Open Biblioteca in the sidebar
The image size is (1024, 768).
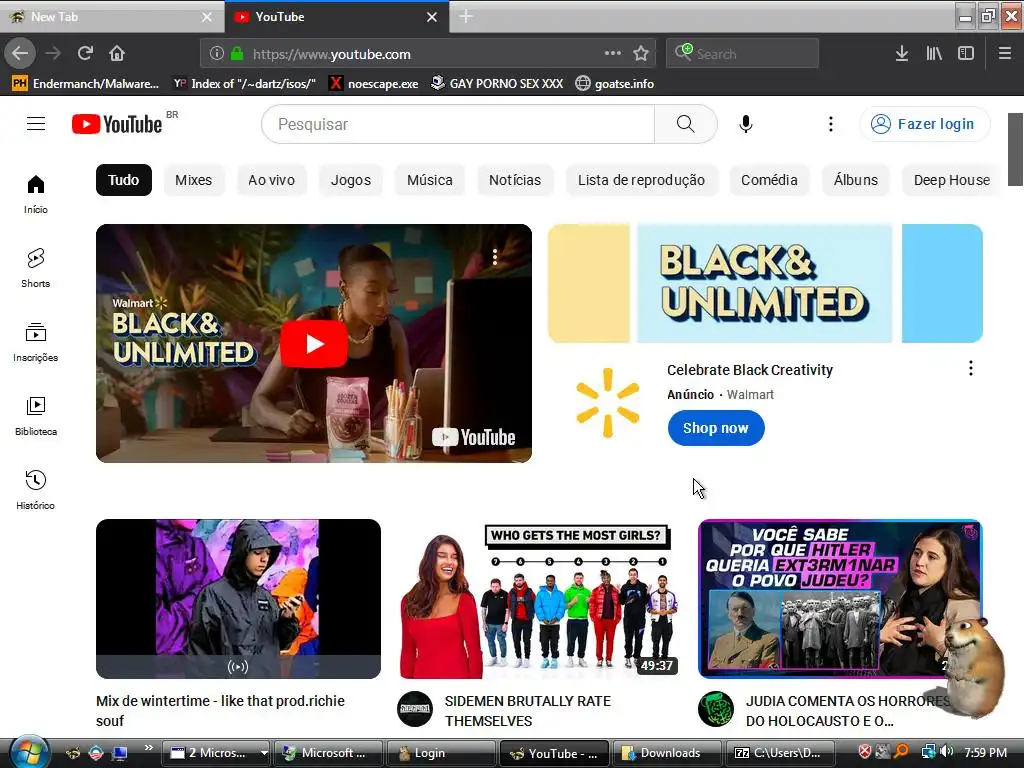pyautogui.click(x=36, y=416)
